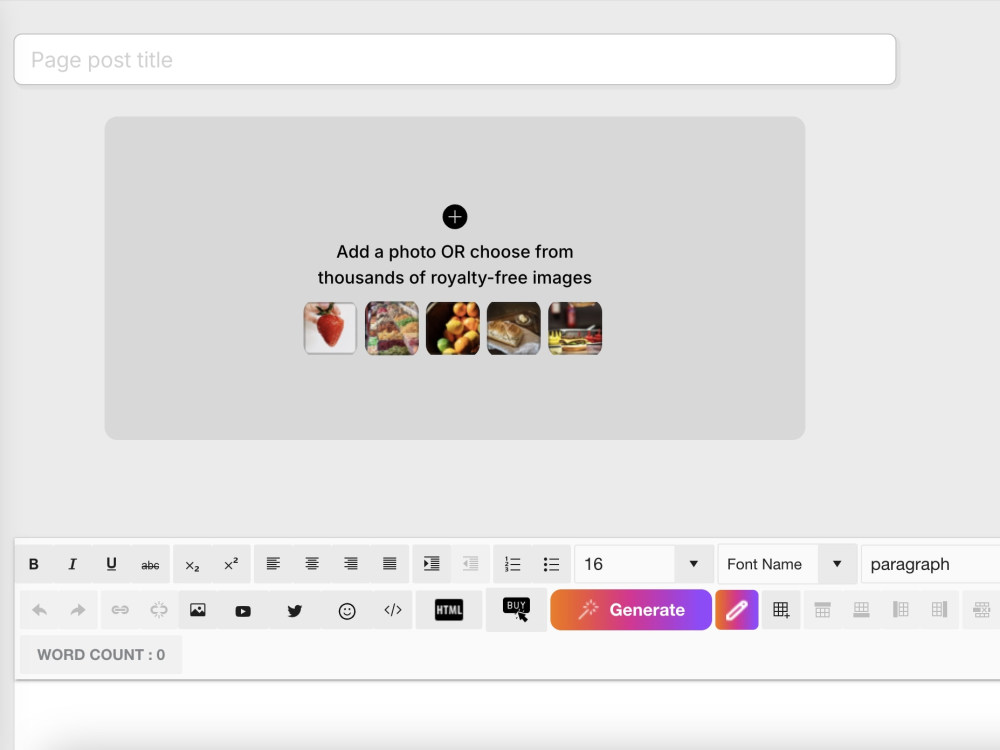1000x750 pixels.
Task: Toggle underline formatting
Action: 111,564
